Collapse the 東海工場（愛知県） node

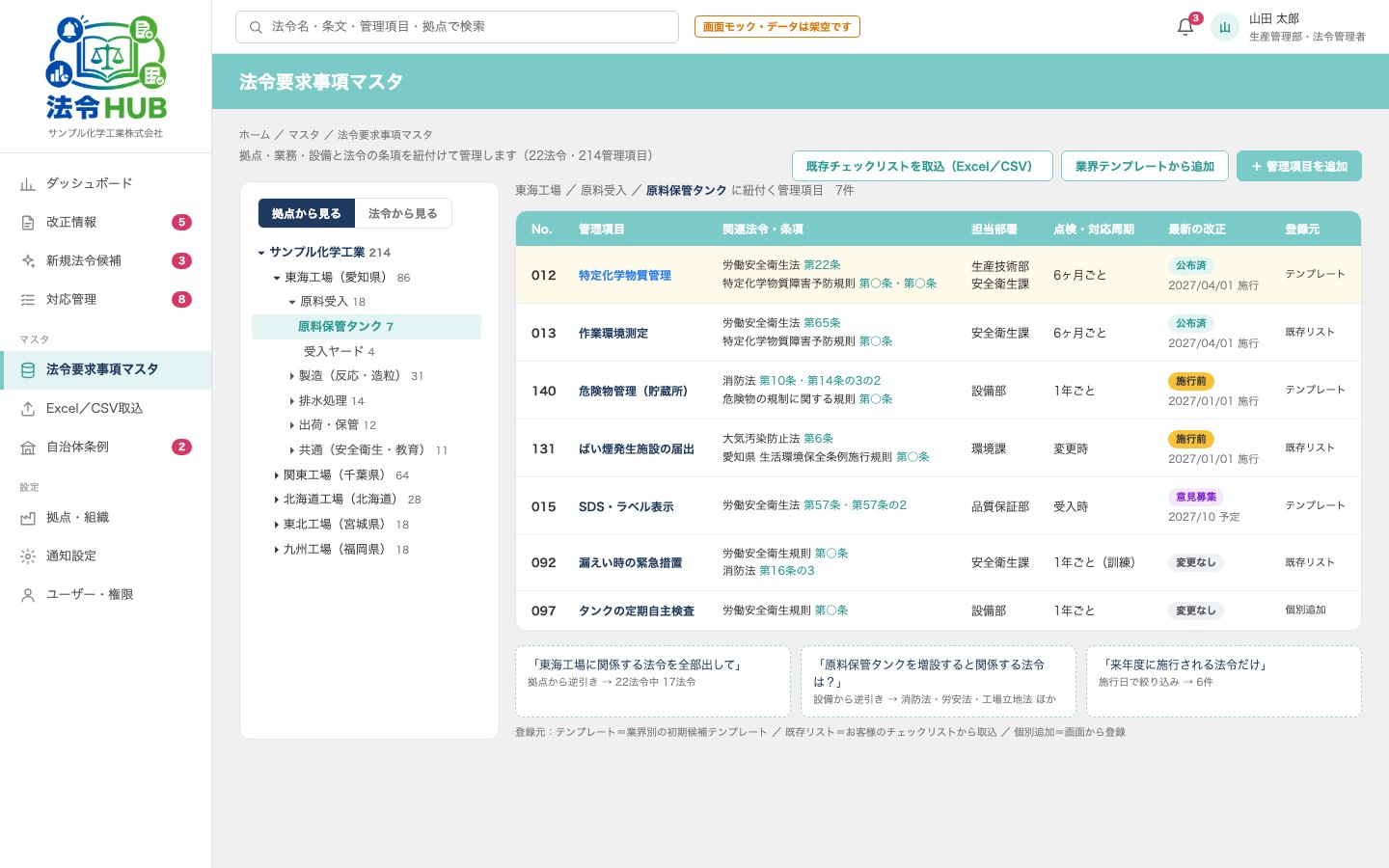click(x=276, y=278)
